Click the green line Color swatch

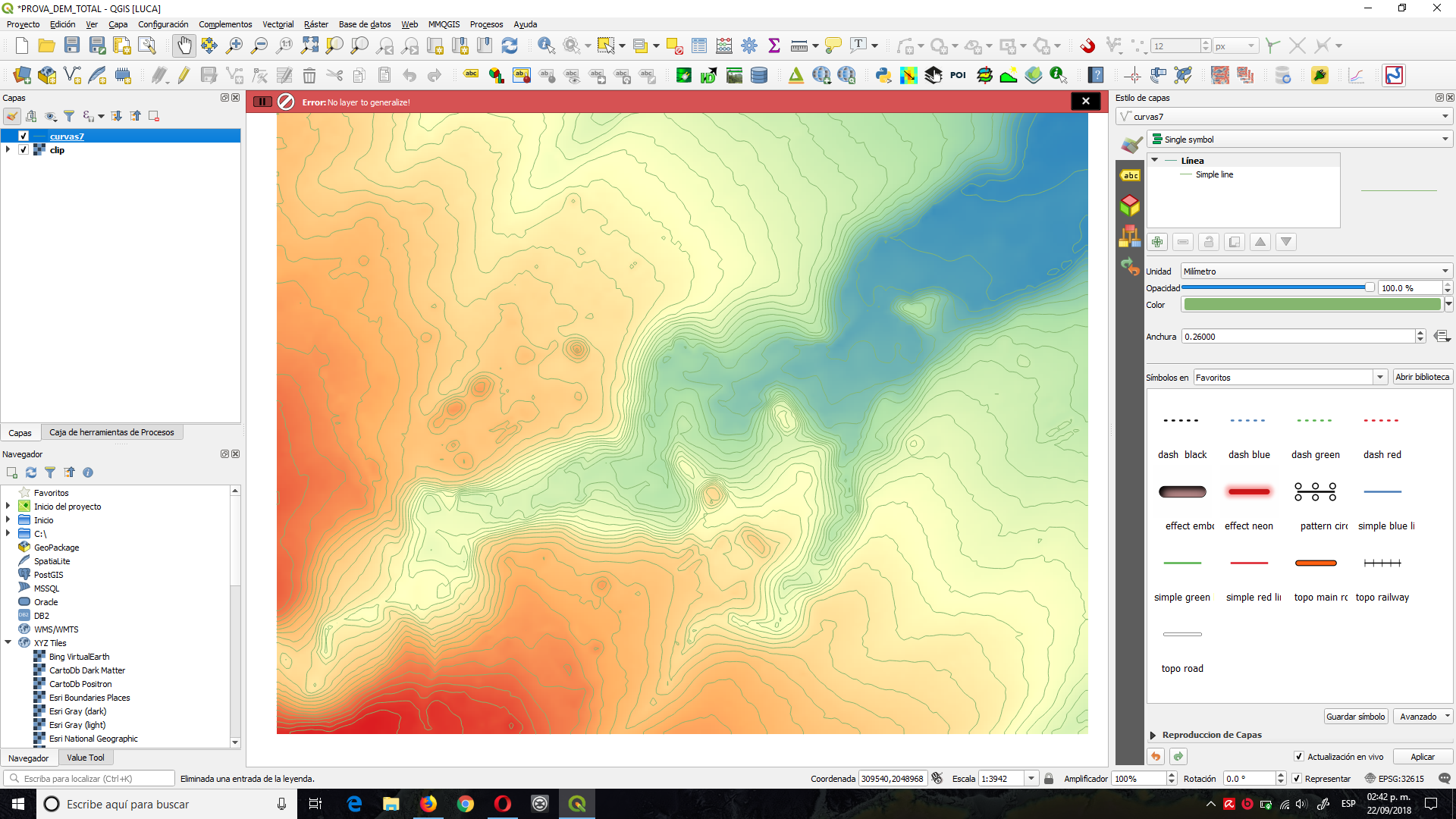[1311, 305]
